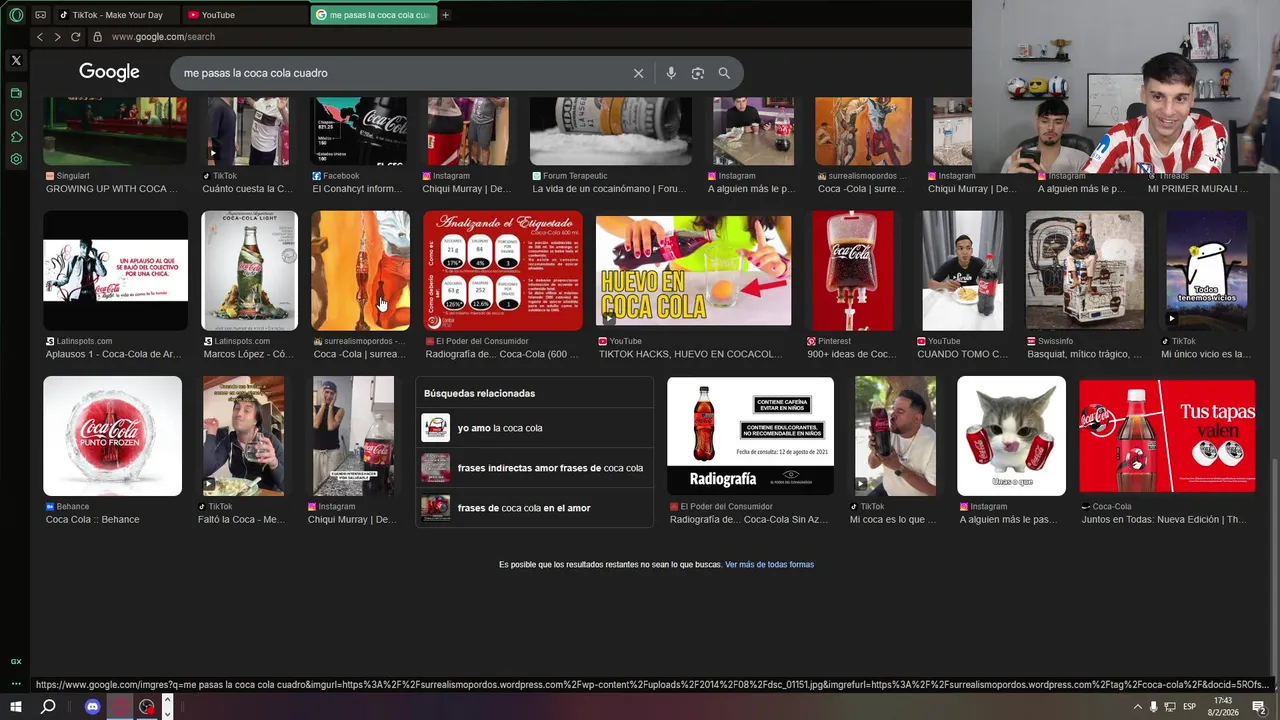
Task: Open 'Mi coca es lo que ...' TikTok caption
Action: (893, 520)
